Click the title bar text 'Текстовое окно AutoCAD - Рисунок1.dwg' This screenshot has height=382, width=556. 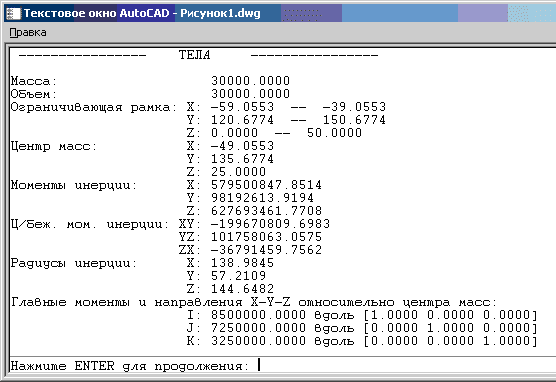click(x=142, y=13)
